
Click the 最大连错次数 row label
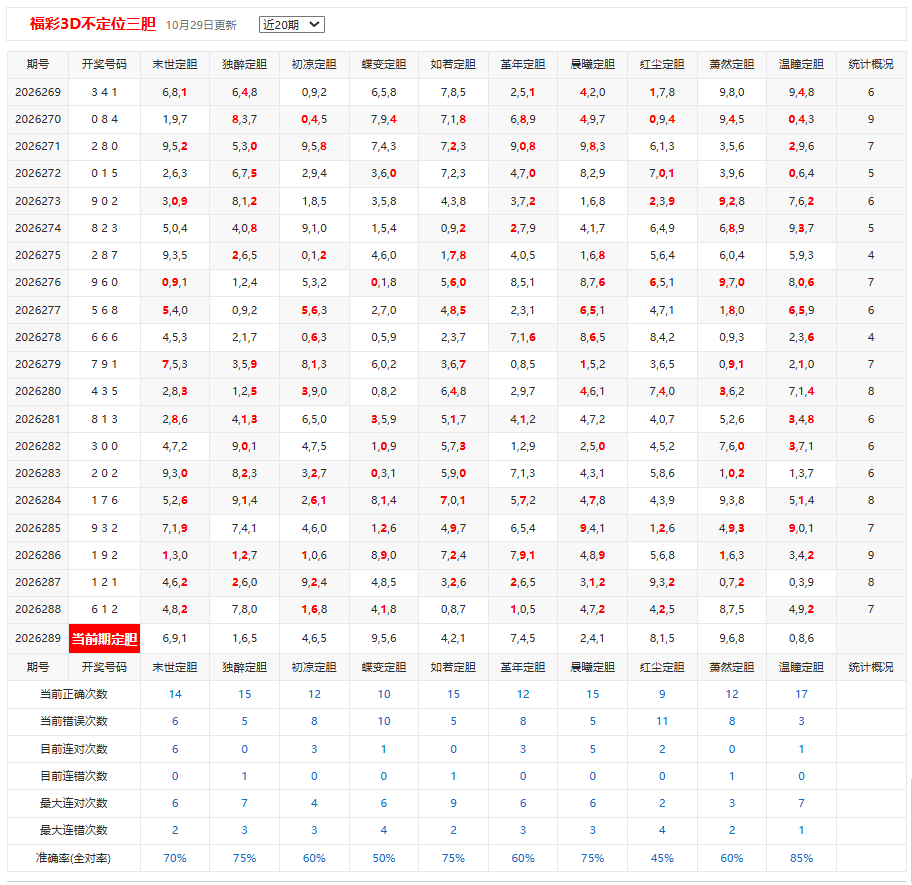pyautogui.click(x=73, y=830)
